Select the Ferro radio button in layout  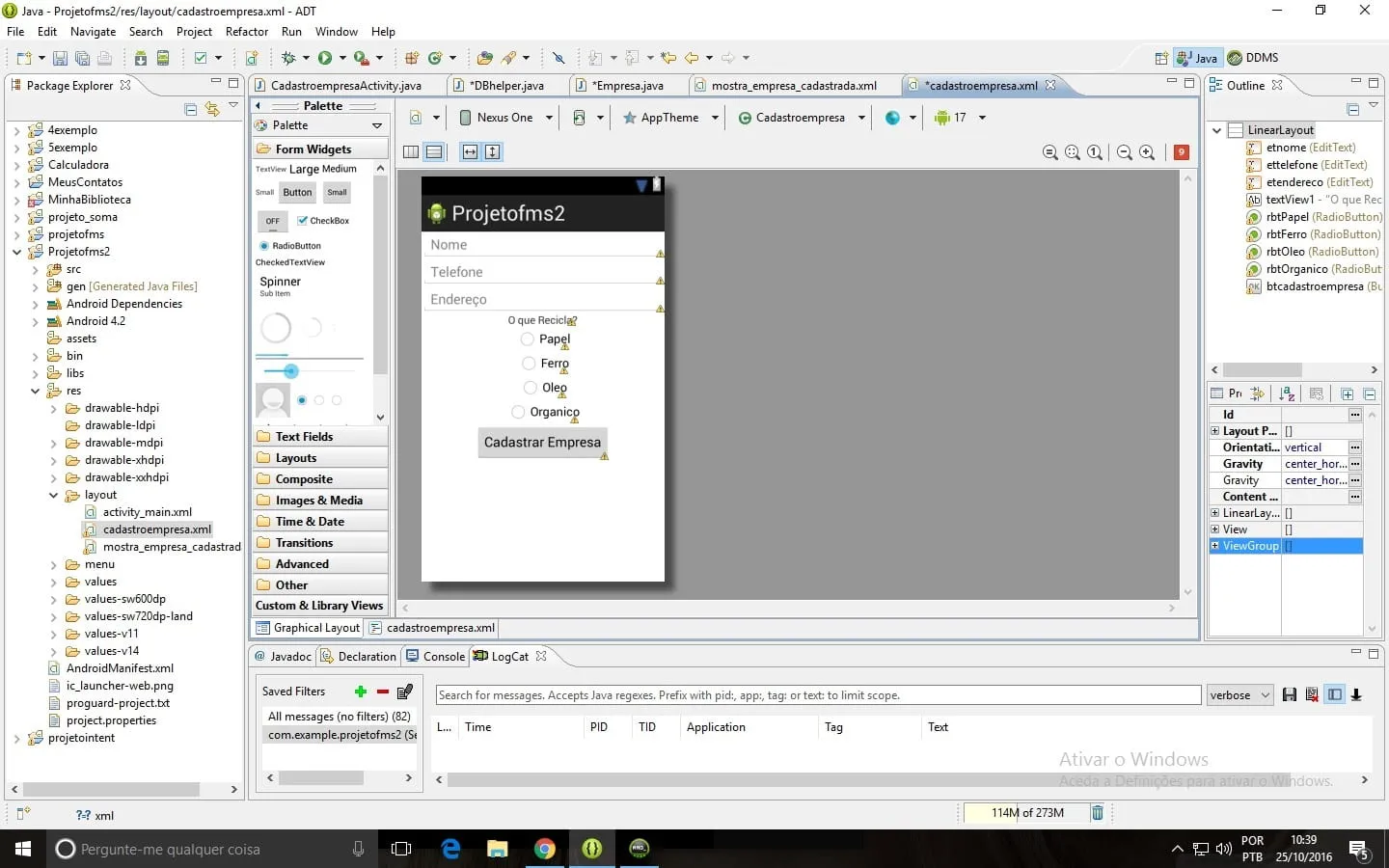coord(529,364)
